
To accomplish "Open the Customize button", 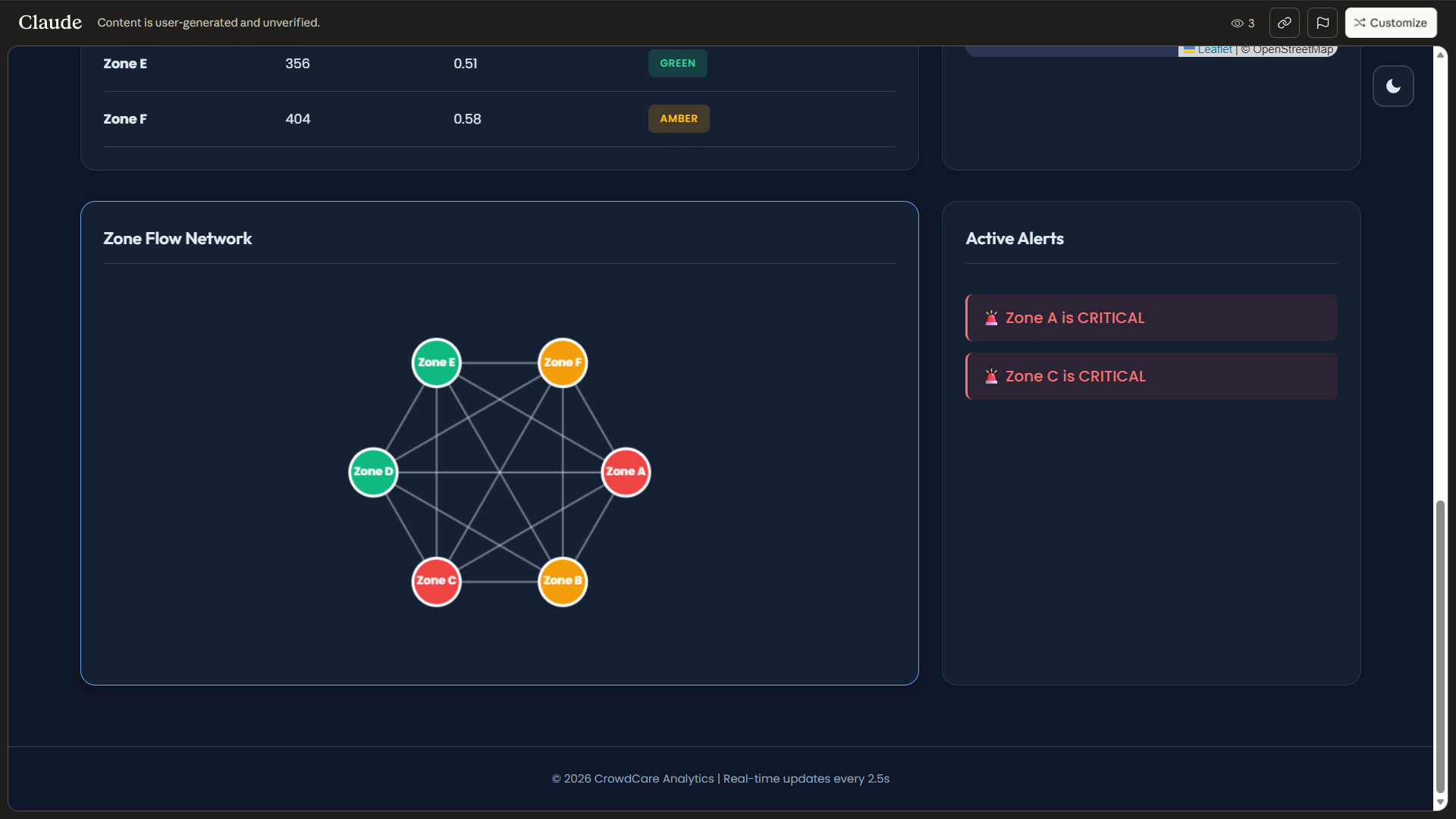I will pos(1390,23).
